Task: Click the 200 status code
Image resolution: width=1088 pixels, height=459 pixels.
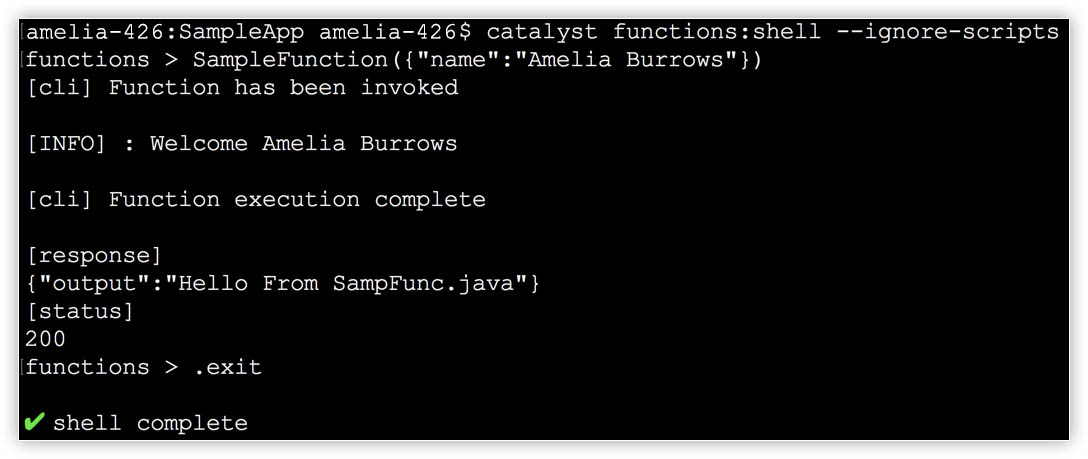Action: click(45, 339)
